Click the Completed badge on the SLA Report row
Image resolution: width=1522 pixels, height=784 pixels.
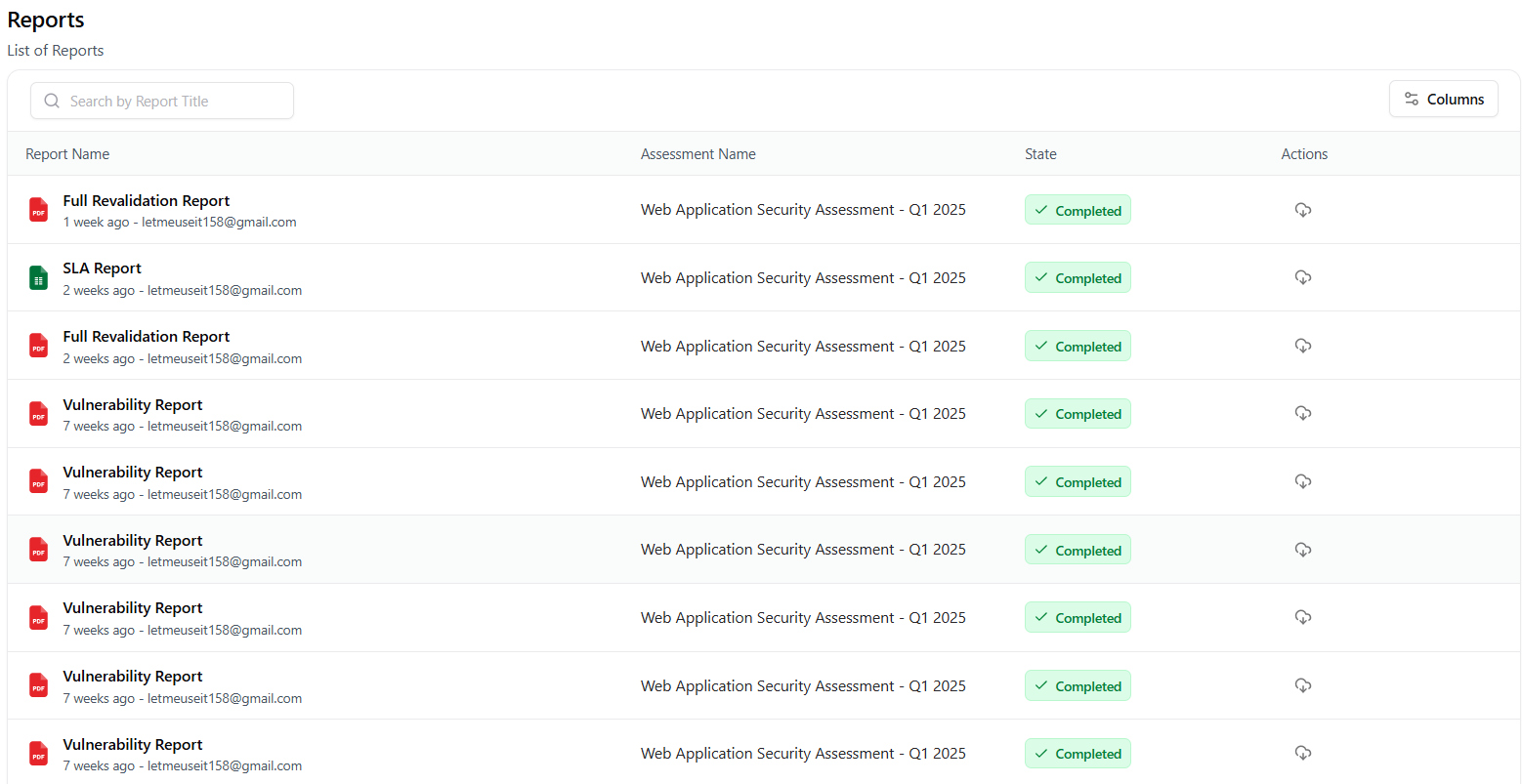1078,278
